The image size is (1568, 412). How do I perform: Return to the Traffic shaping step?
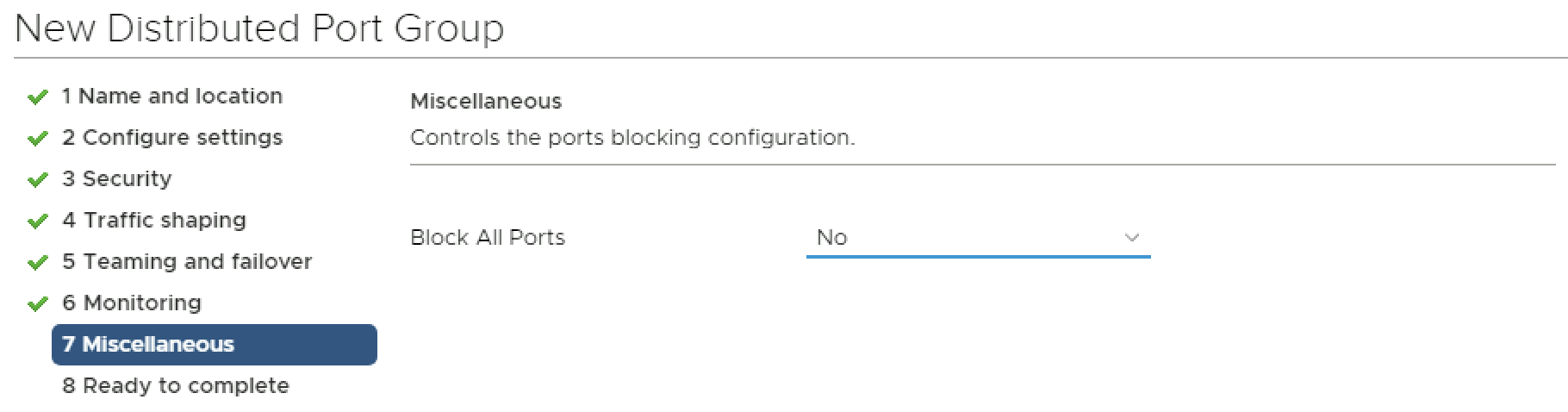coord(153,220)
